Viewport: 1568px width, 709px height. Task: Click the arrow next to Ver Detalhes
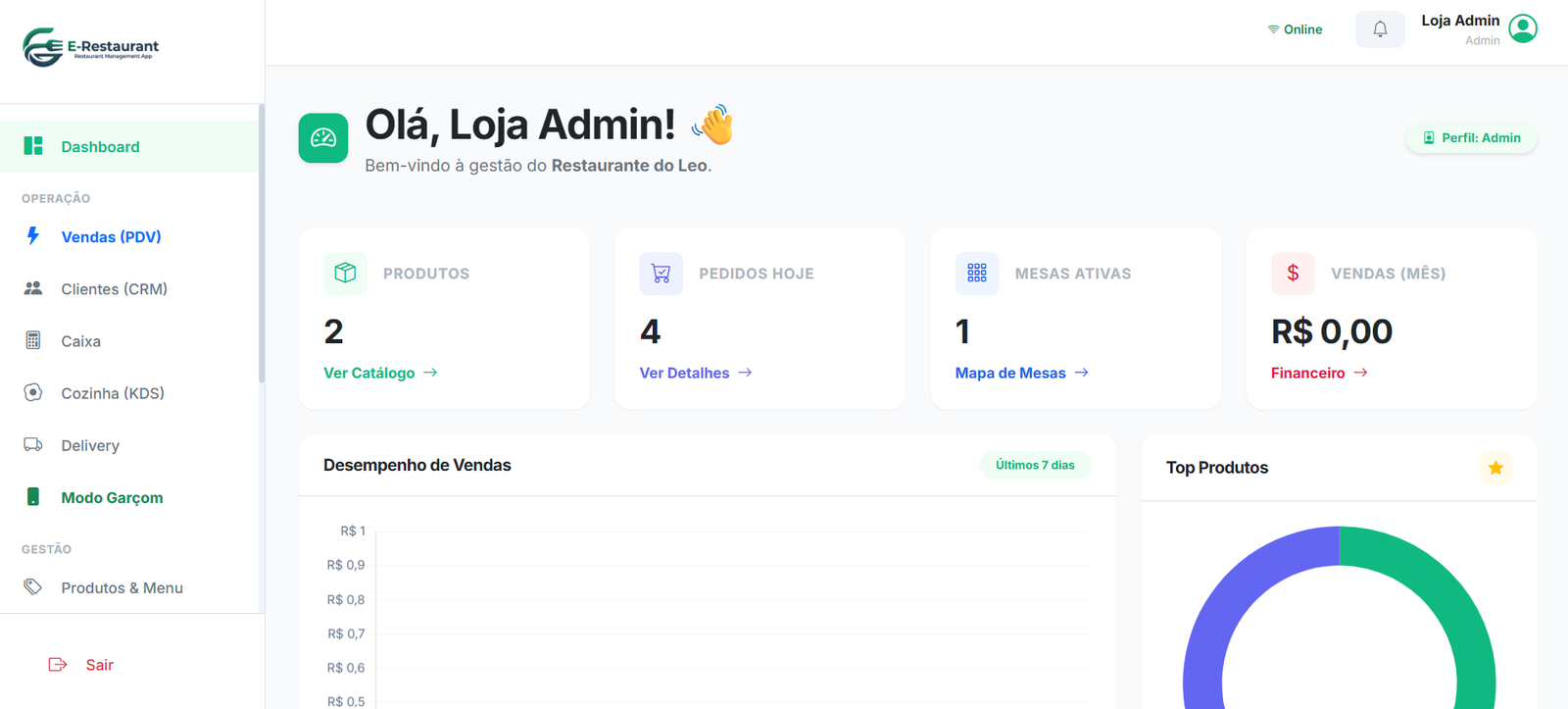coord(745,373)
